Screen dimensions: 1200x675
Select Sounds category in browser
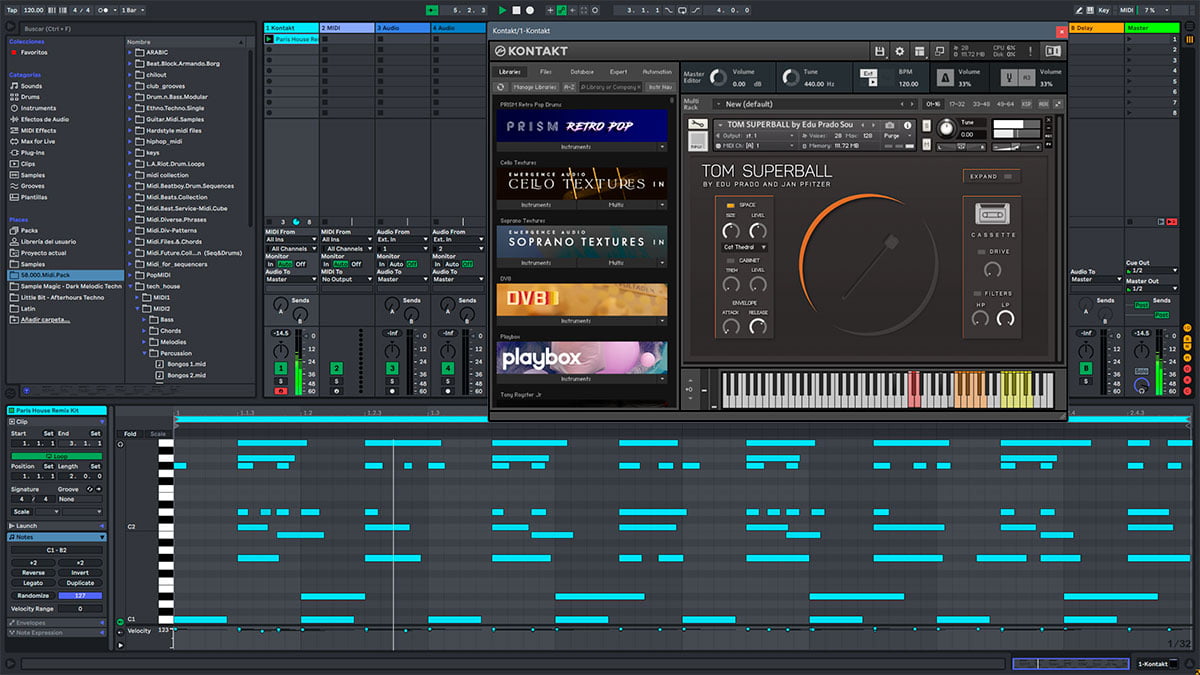click(x=31, y=86)
